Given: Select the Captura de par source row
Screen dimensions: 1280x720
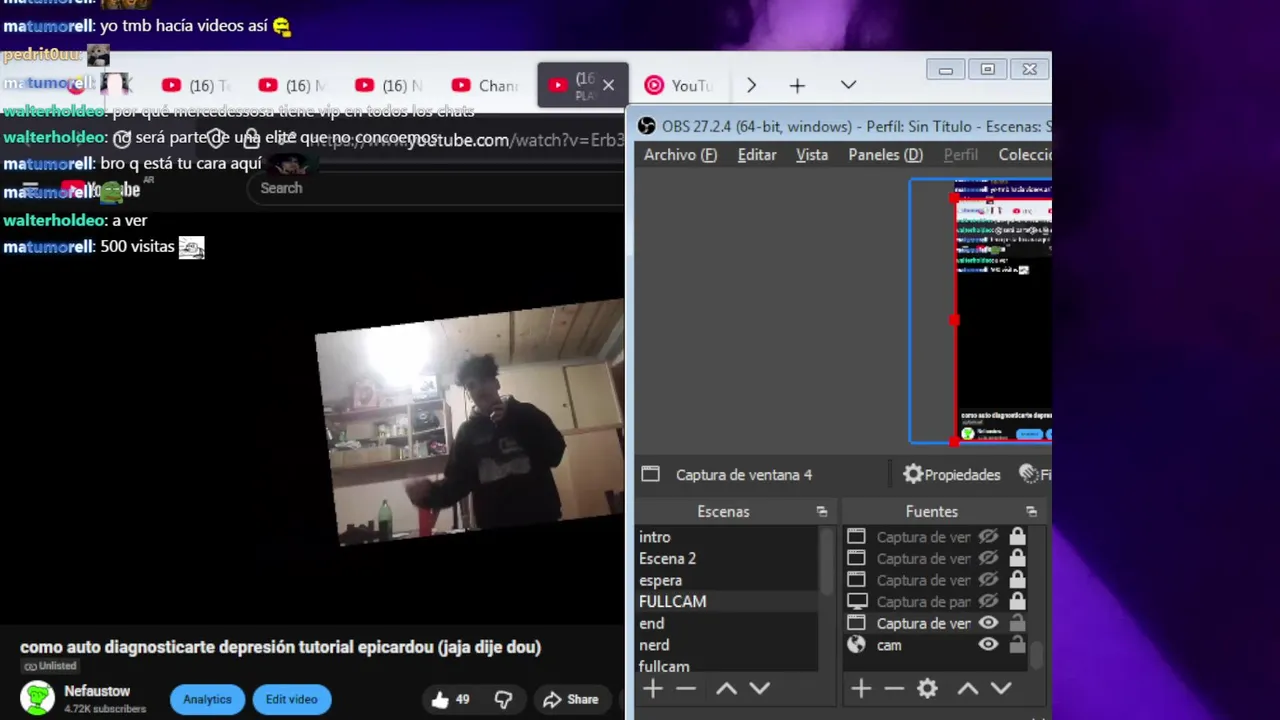Looking at the screenshot, I should [937, 601].
